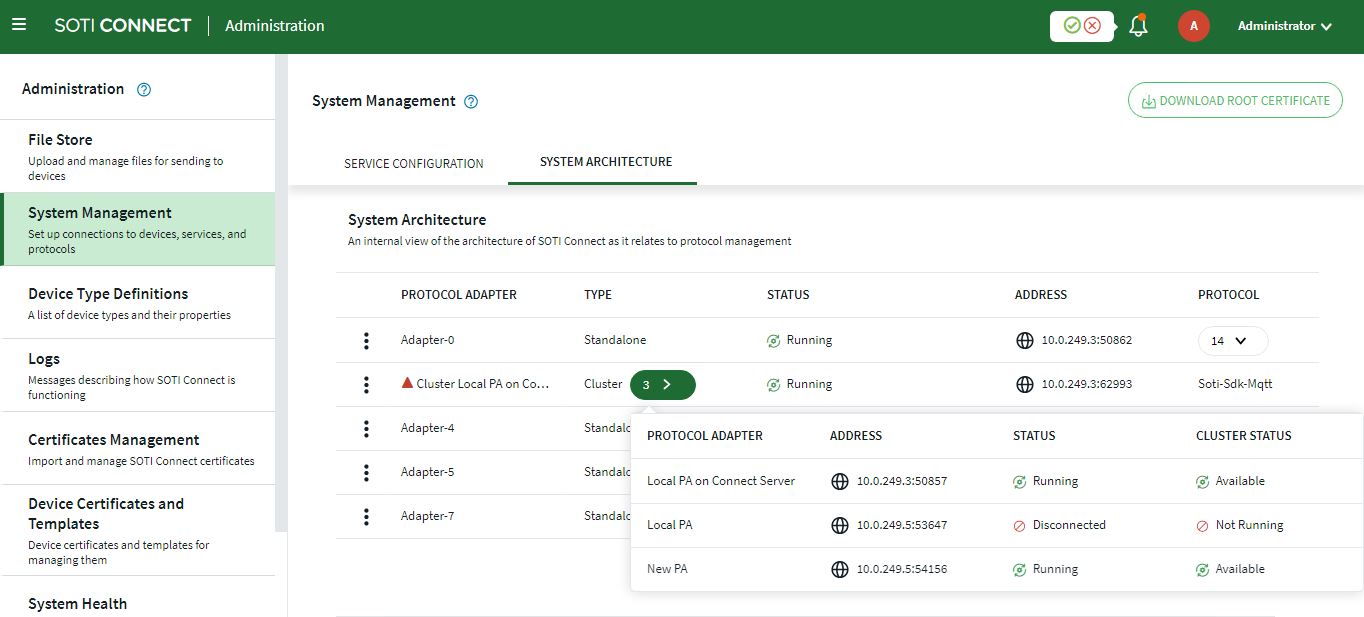The height and width of the screenshot is (617, 1364).
Task: Open the hamburger navigation menu
Action: click(x=19, y=25)
